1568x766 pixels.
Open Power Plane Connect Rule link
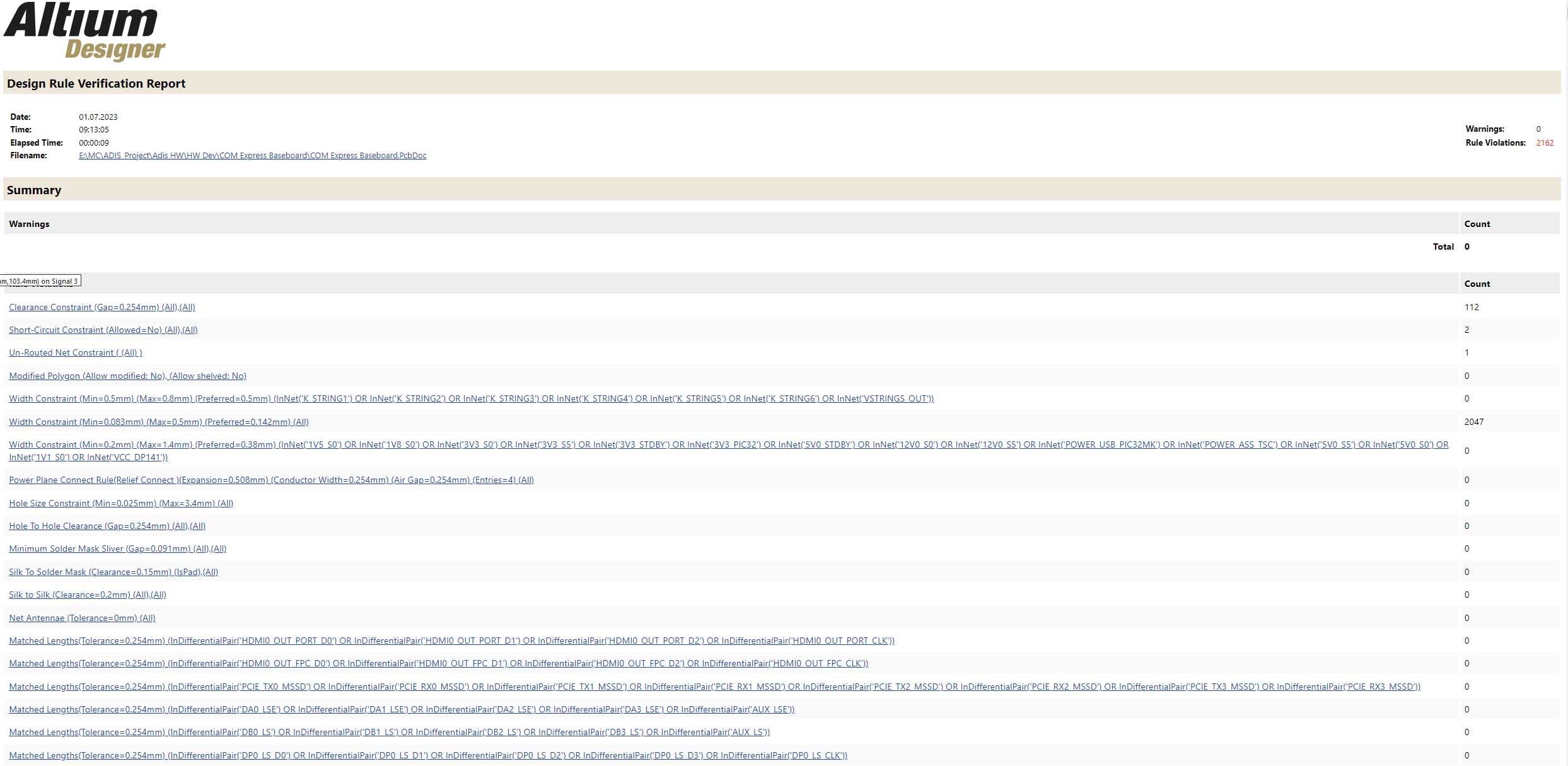(271, 480)
